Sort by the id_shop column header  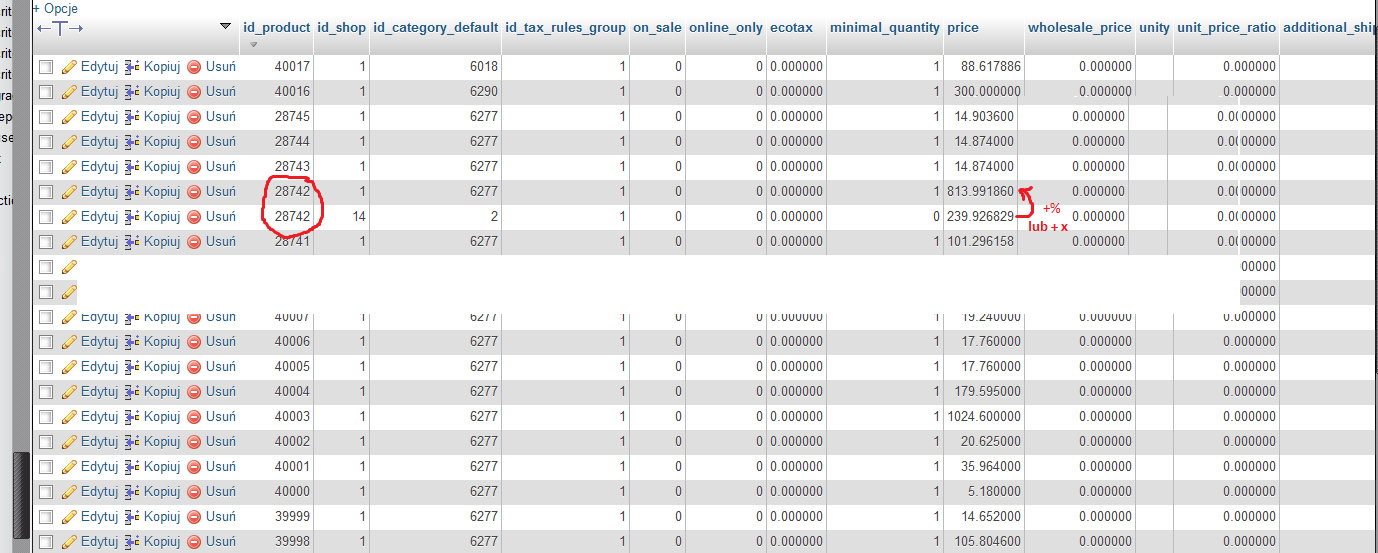click(342, 27)
